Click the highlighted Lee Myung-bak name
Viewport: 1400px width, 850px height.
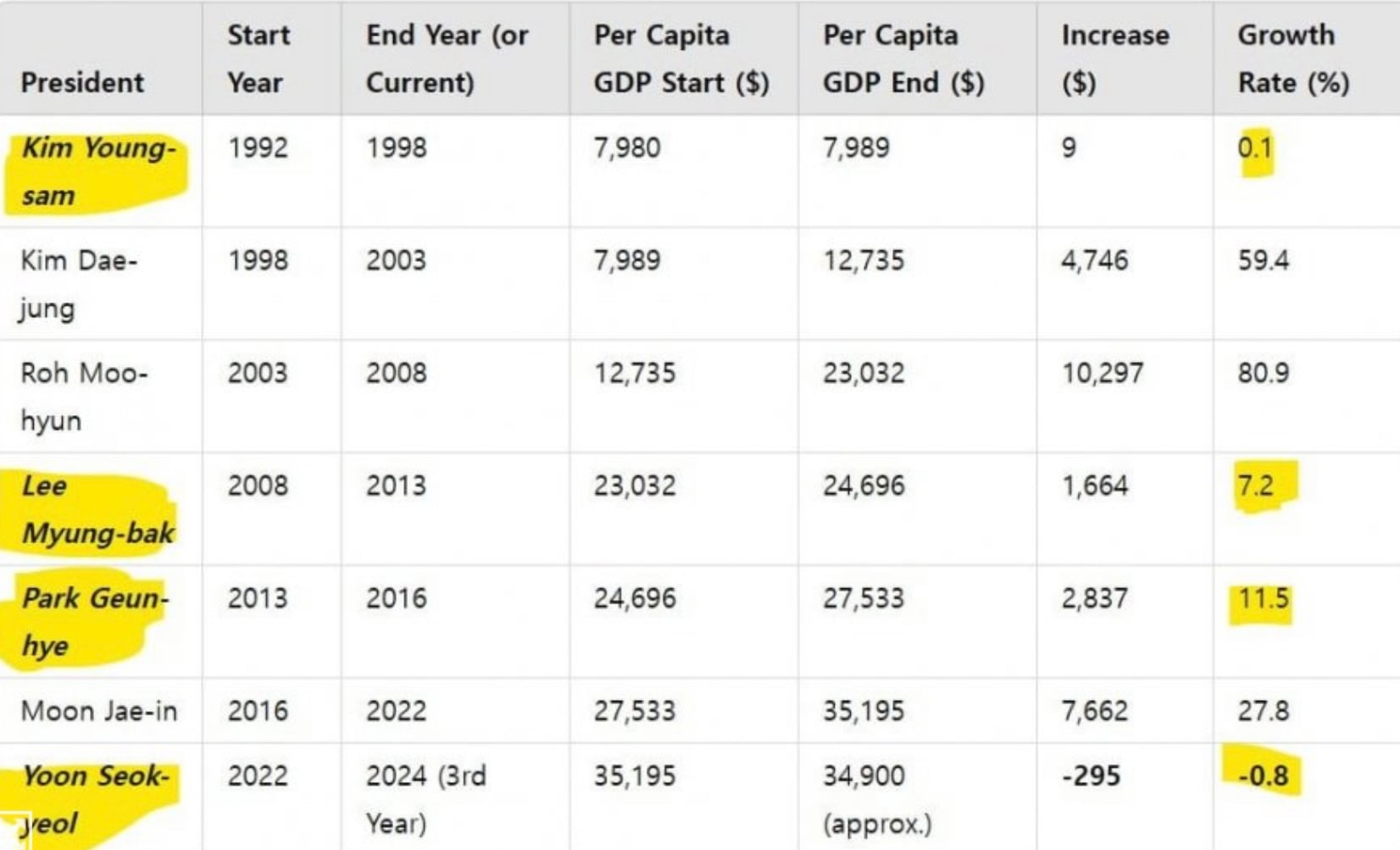pos(97,509)
